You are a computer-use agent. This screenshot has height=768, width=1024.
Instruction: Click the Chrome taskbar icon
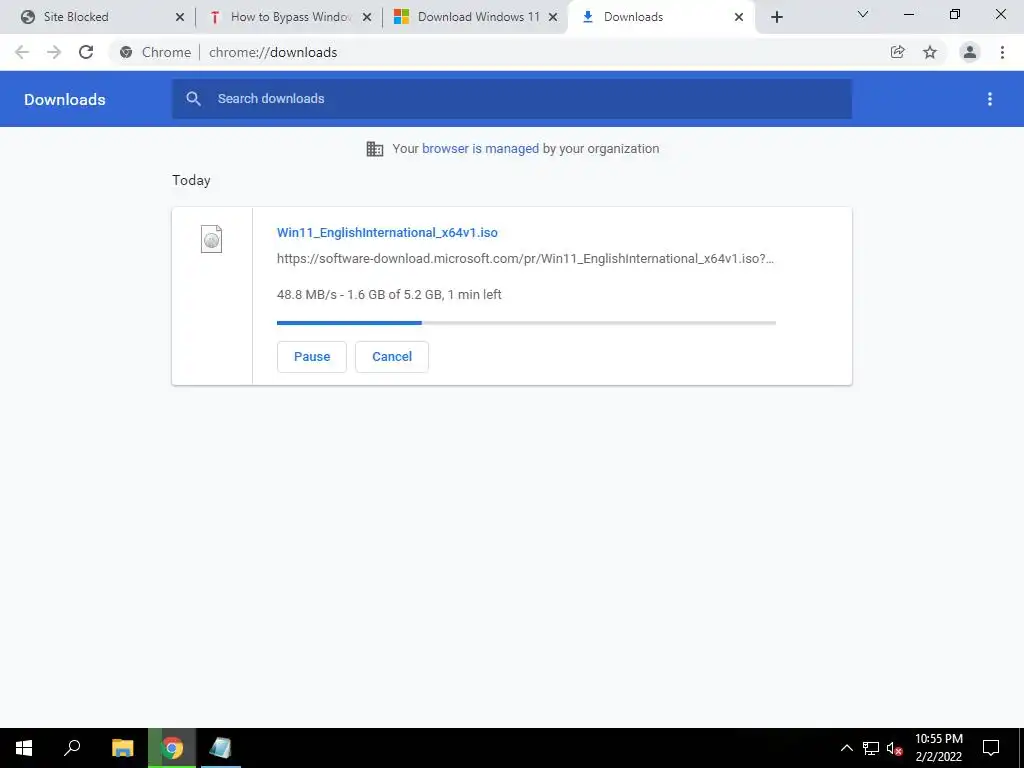click(172, 748)
